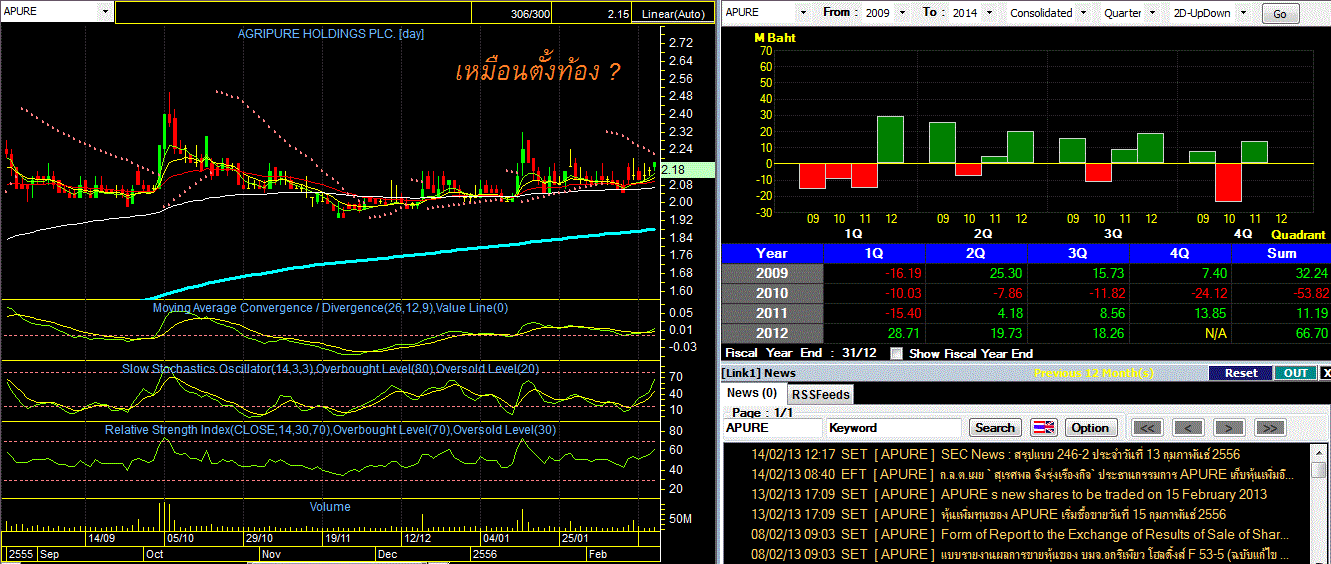Click the current price 2.18 marker on axis
This screenshot has width=1331, height=564.
tap(686, 170)
